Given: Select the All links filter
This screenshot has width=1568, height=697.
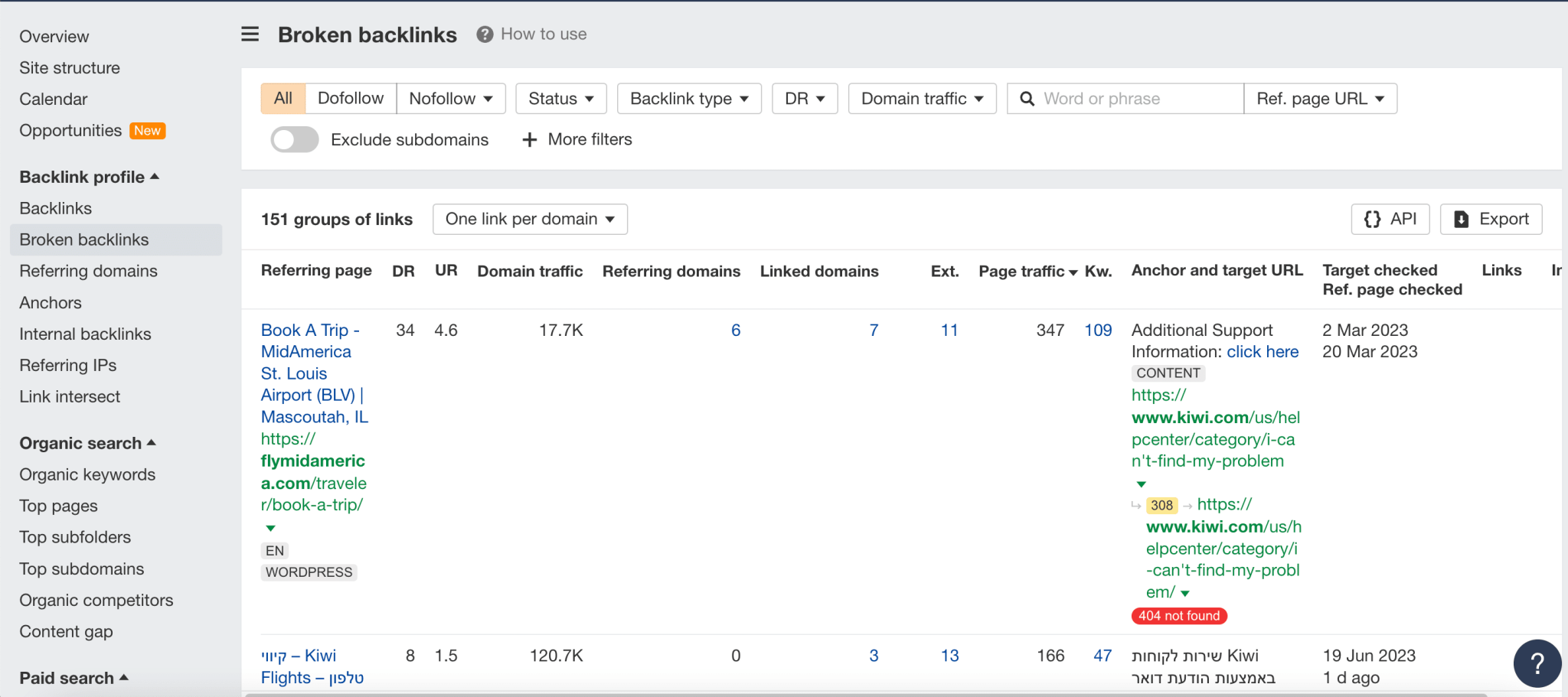Looking at the screenshot, I should [283, 98].
